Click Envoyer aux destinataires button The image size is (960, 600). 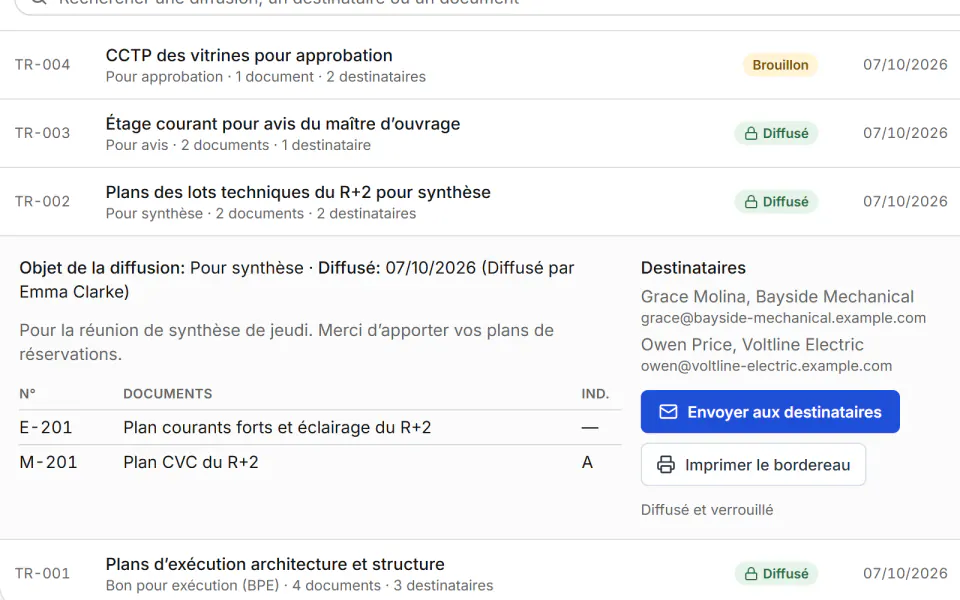click(770, 411)
